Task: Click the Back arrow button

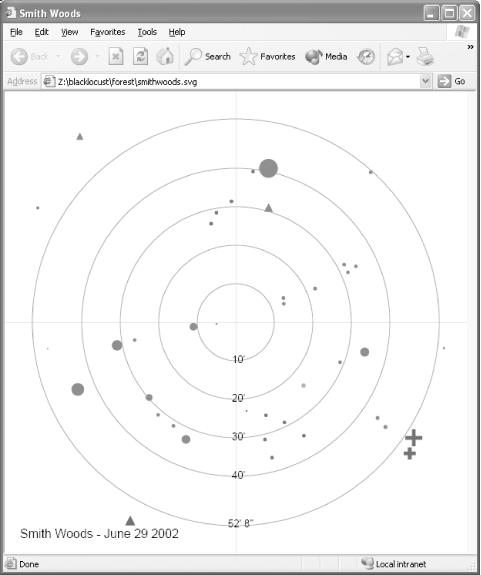Action: point(19,57)
